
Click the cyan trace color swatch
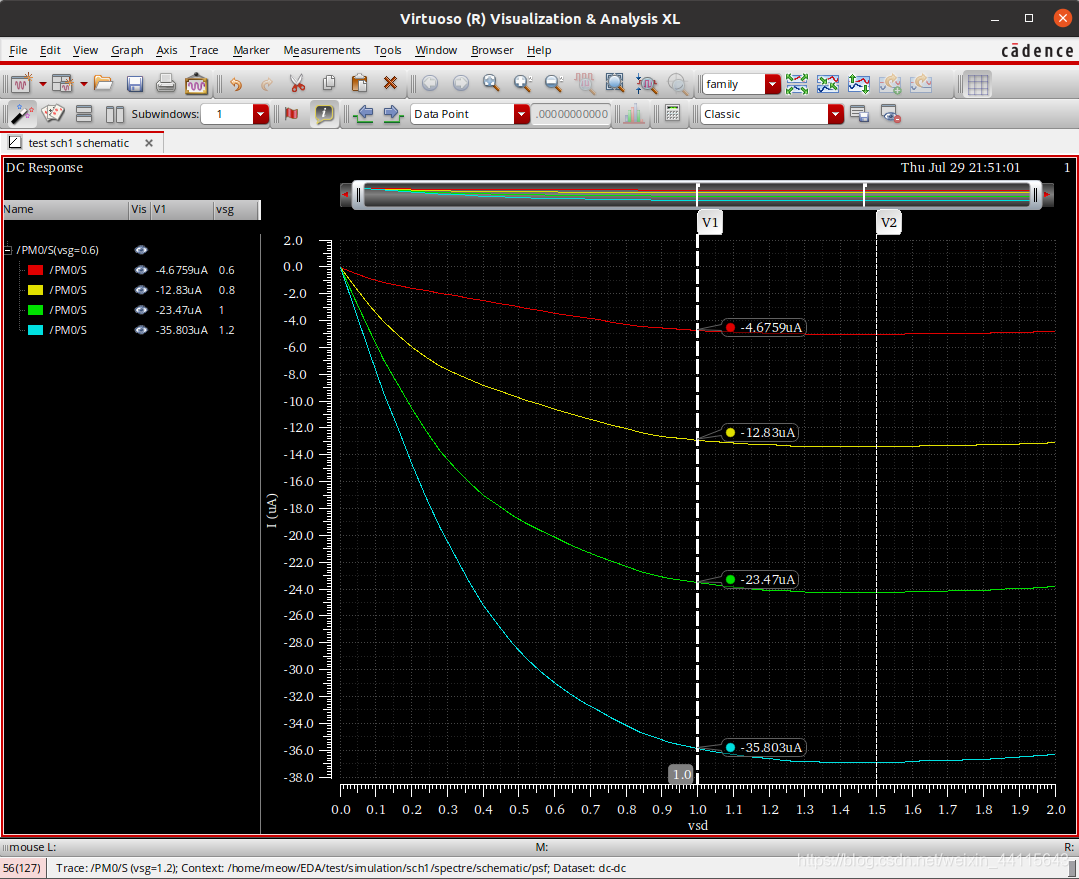pos(35,330)
